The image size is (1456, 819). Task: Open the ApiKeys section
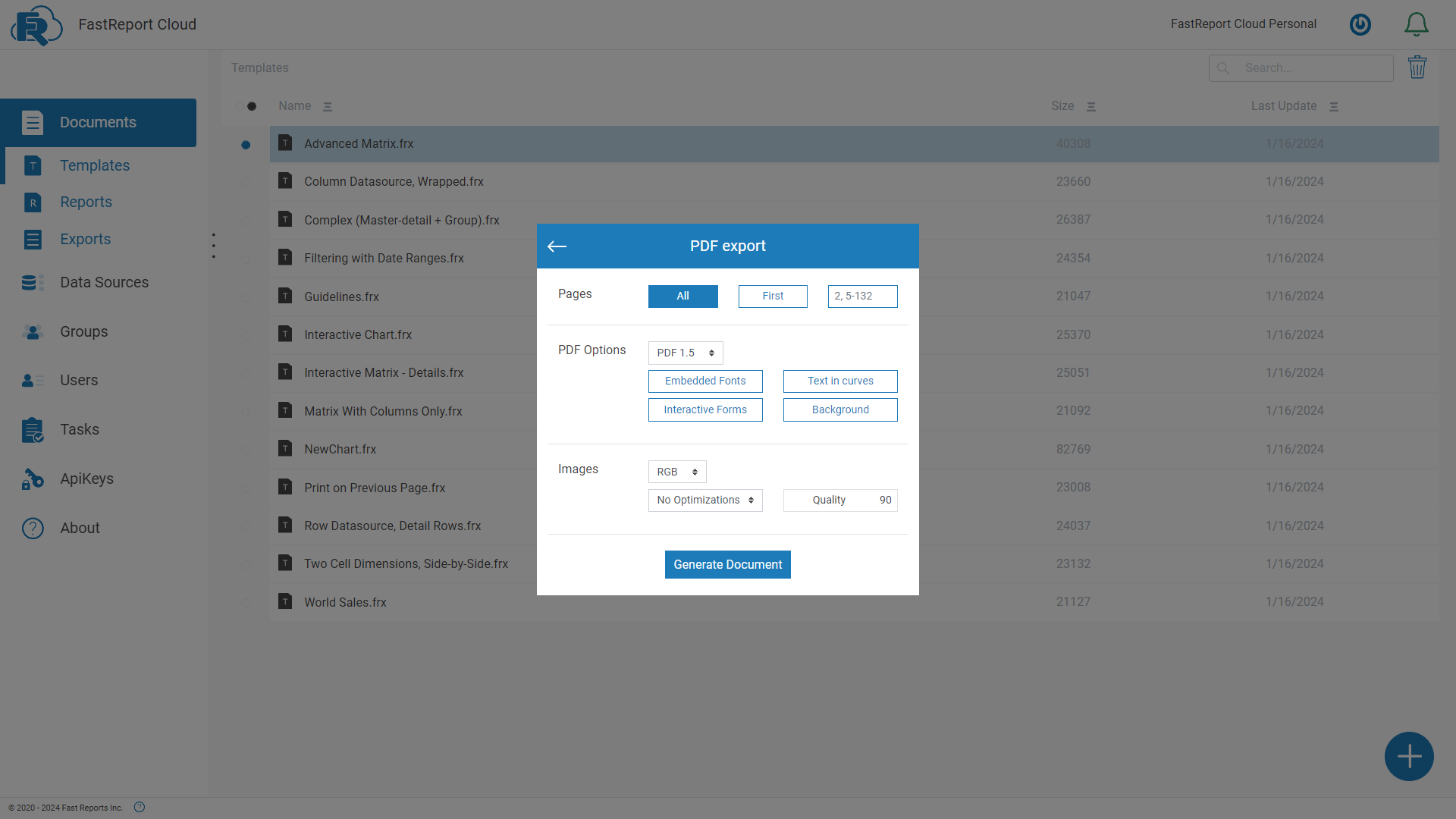(86, 479)
